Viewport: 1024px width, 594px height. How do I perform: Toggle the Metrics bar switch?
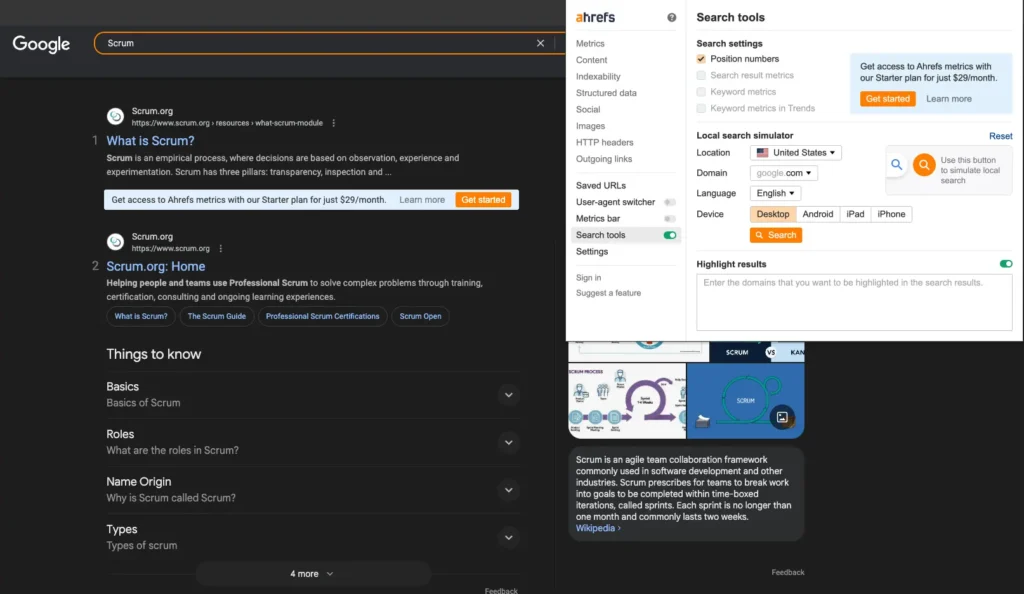click(x=670, y=219)
